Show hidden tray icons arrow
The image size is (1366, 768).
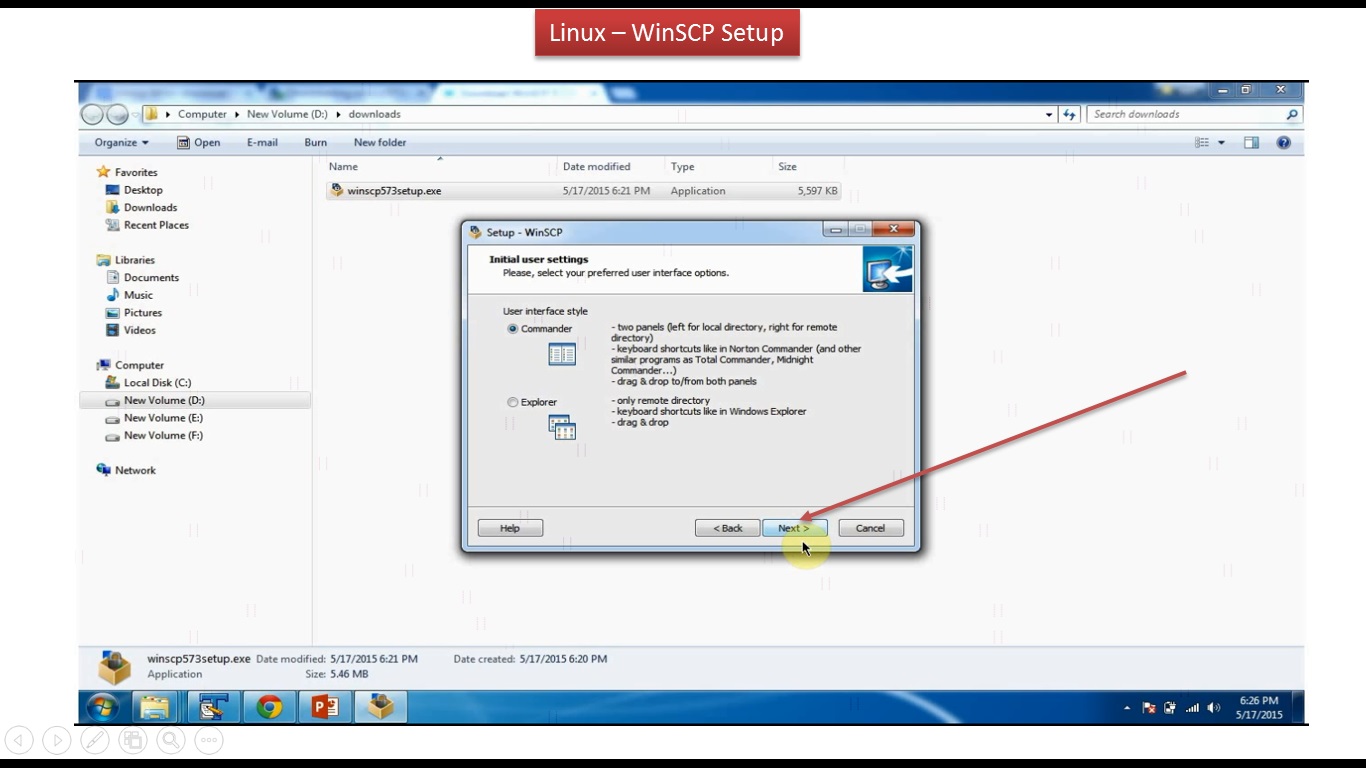1127,708
